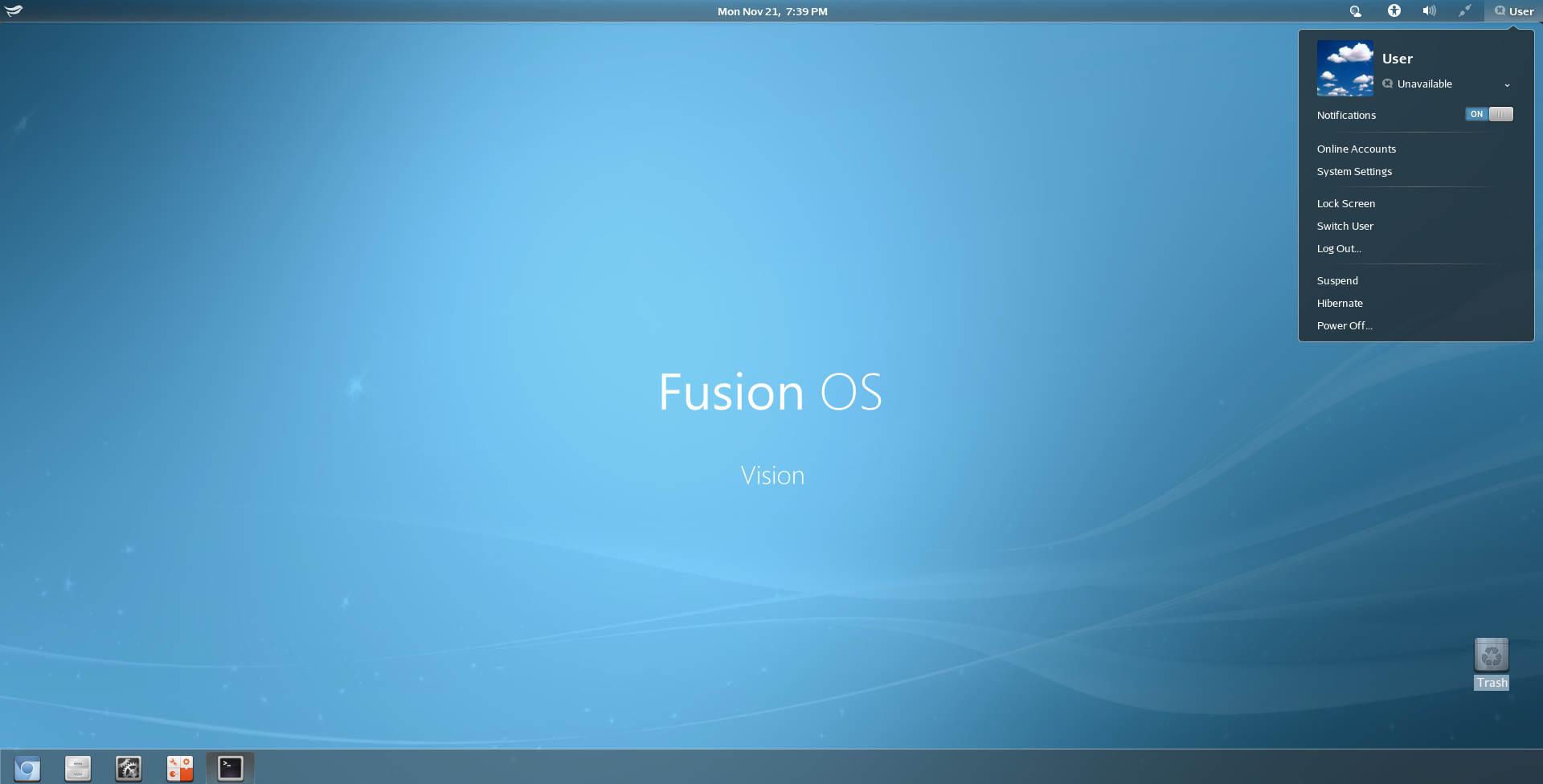Click the Fusion OS logo in top-left corner
Image resolution: width=1543 pixels, height=784 pixels.
13,10
